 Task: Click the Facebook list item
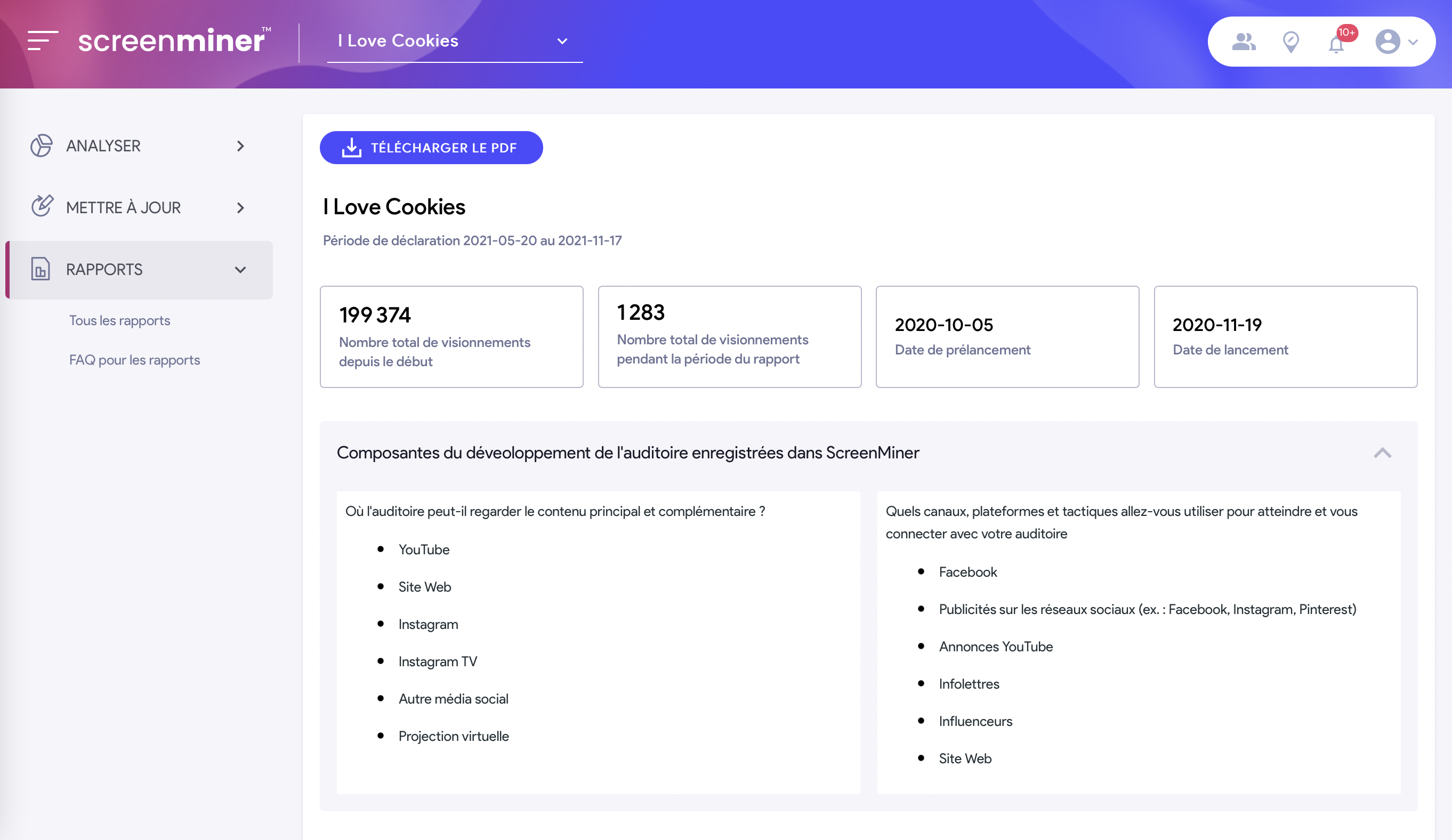click(968, 572)
